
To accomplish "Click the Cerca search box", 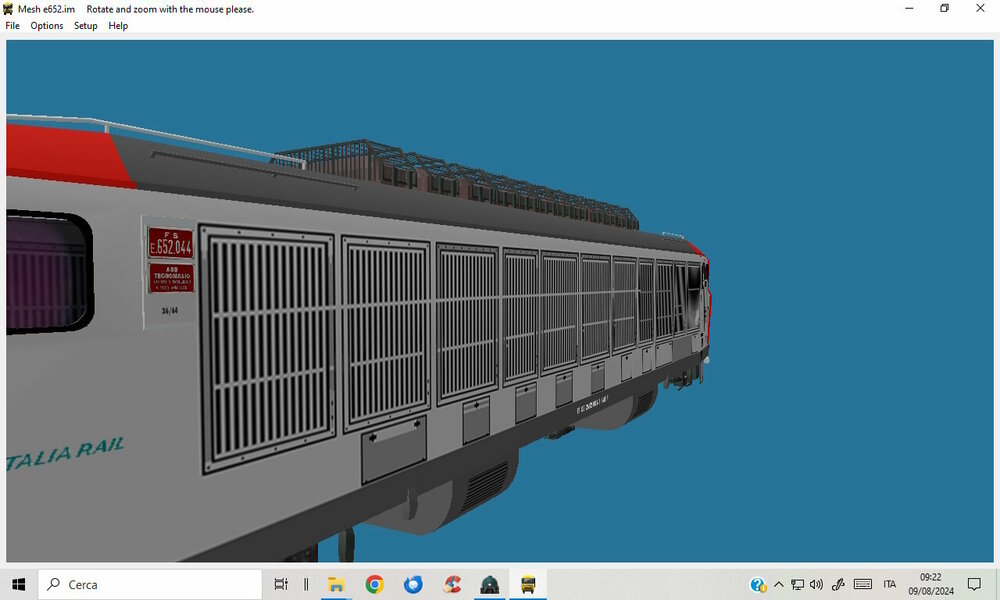I will tap(150, 584).
